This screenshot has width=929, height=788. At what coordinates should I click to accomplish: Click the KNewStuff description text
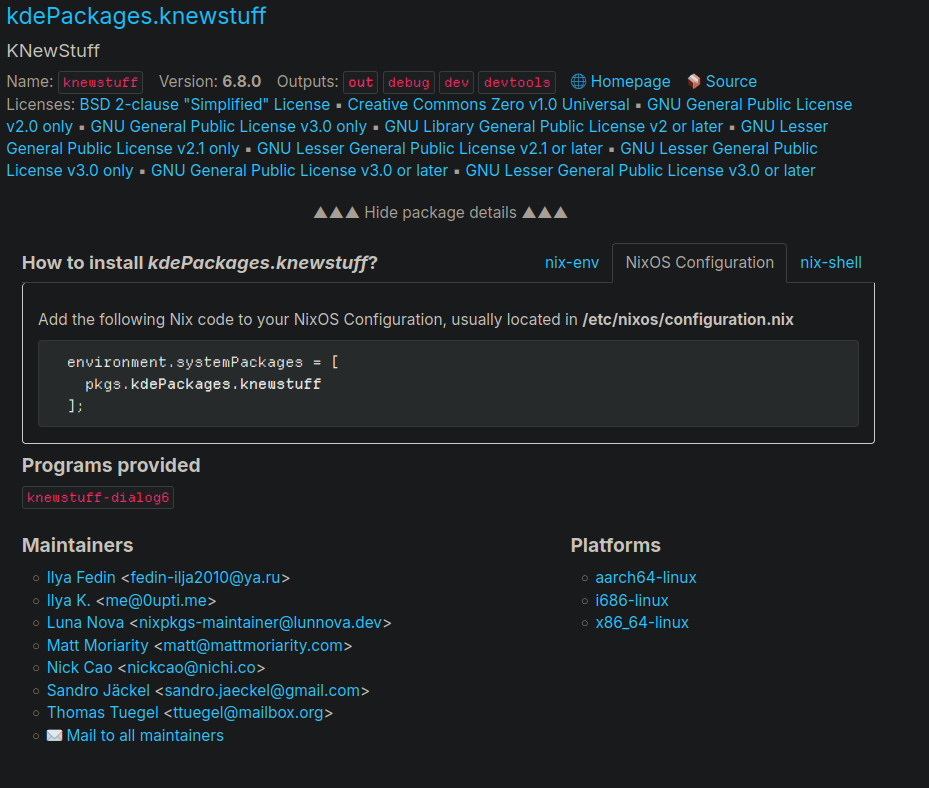53,51
